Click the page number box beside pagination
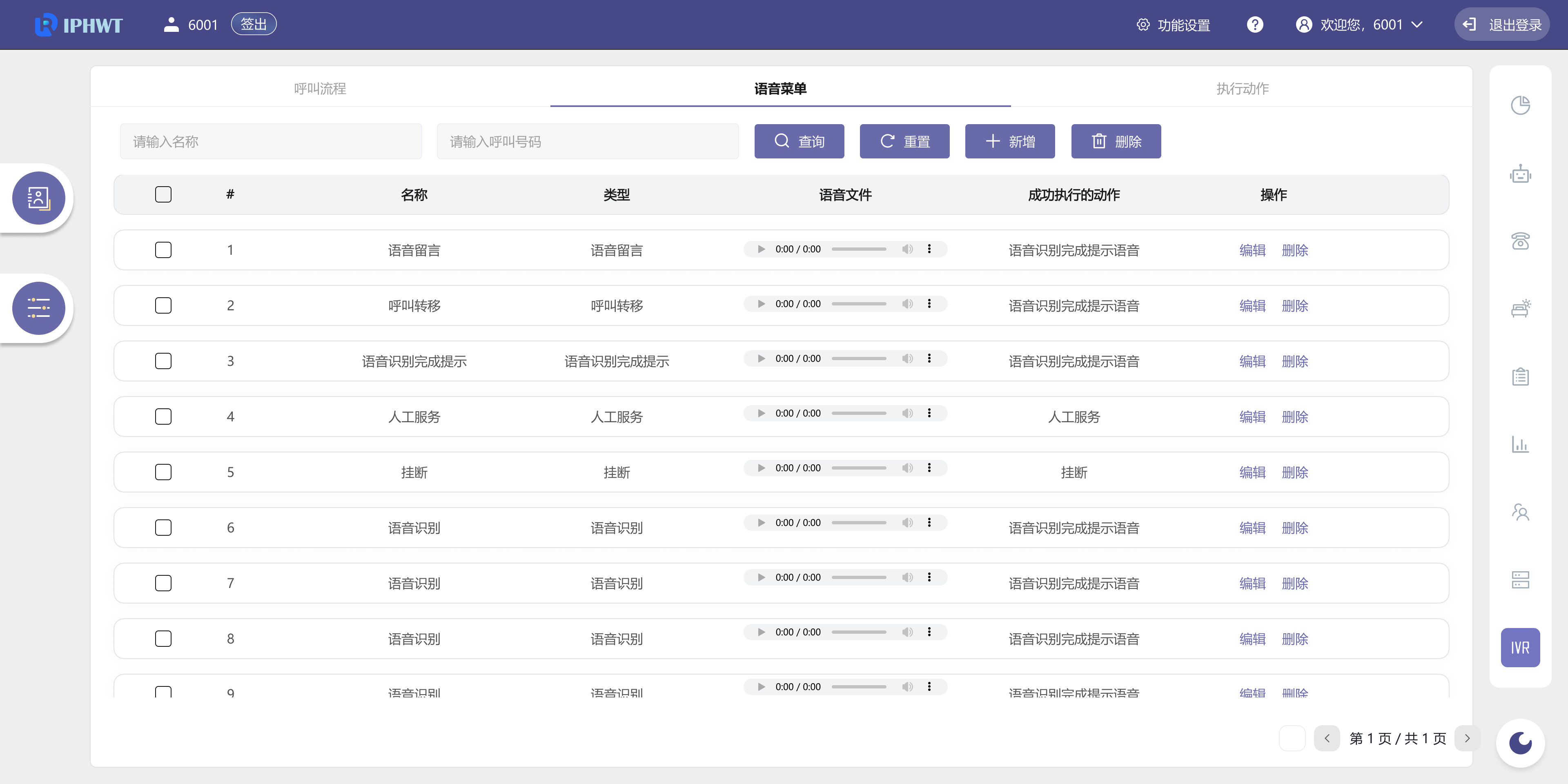Image resolution: width=1568 pixels, height=784 pixels. (x=1292, y=738)
